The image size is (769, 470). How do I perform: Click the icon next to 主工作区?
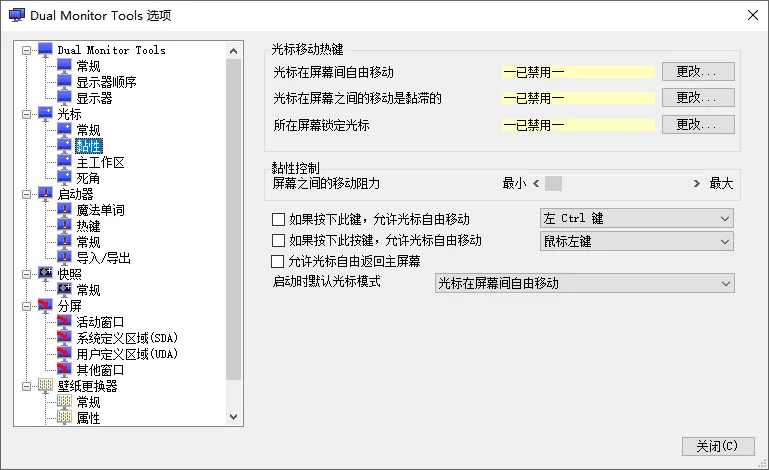(64, 162)
